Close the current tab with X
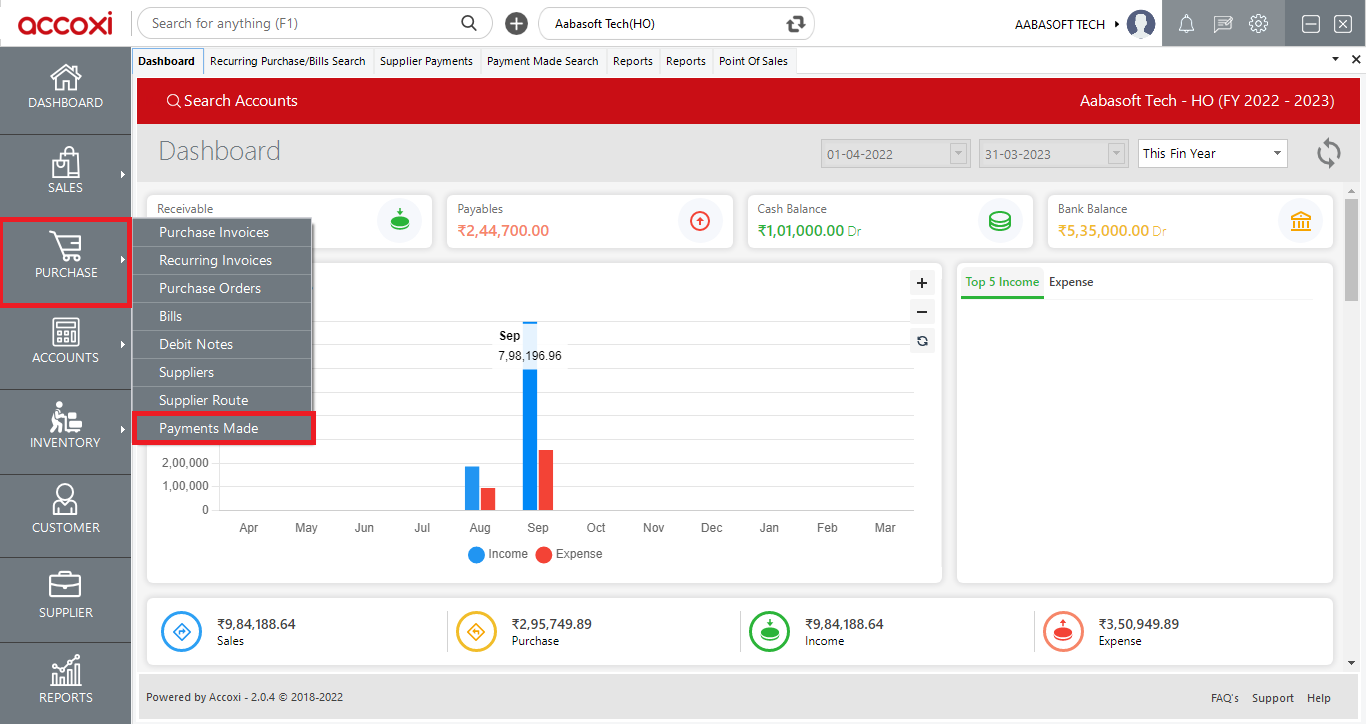Image resolution: width=1366 pixels, height=724 pixels. coord(1356,60)
